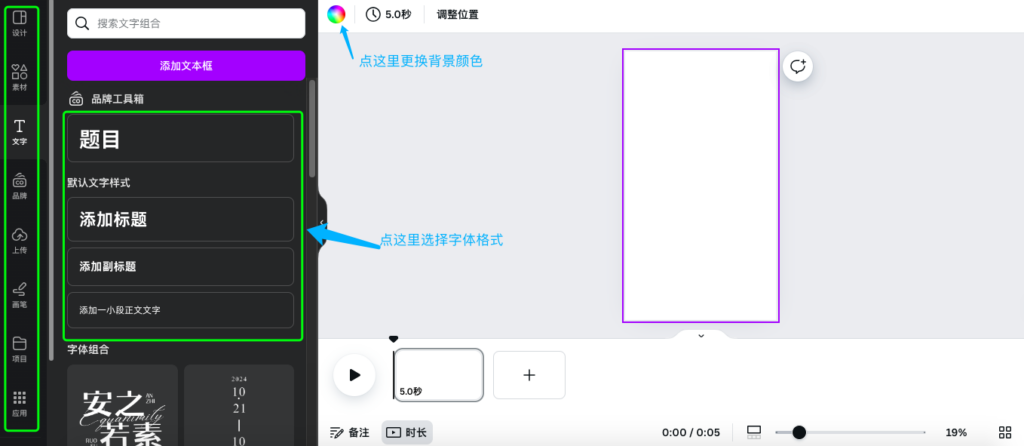
Task: Open the 应用 apps grid
Action: pos(20,403)
